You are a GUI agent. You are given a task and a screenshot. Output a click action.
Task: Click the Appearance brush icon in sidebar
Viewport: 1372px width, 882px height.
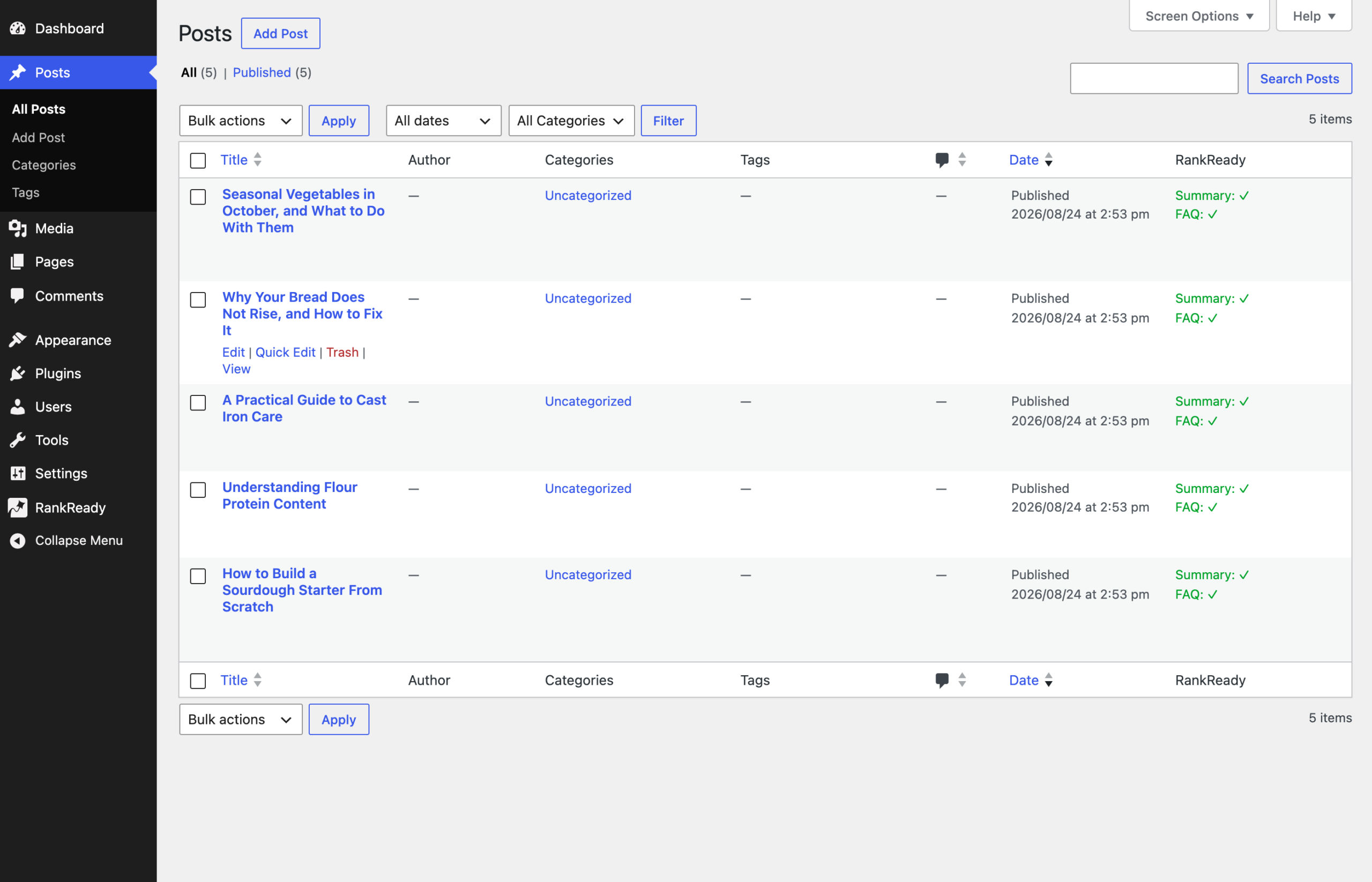pyautogui.click(x=18, y=340)
